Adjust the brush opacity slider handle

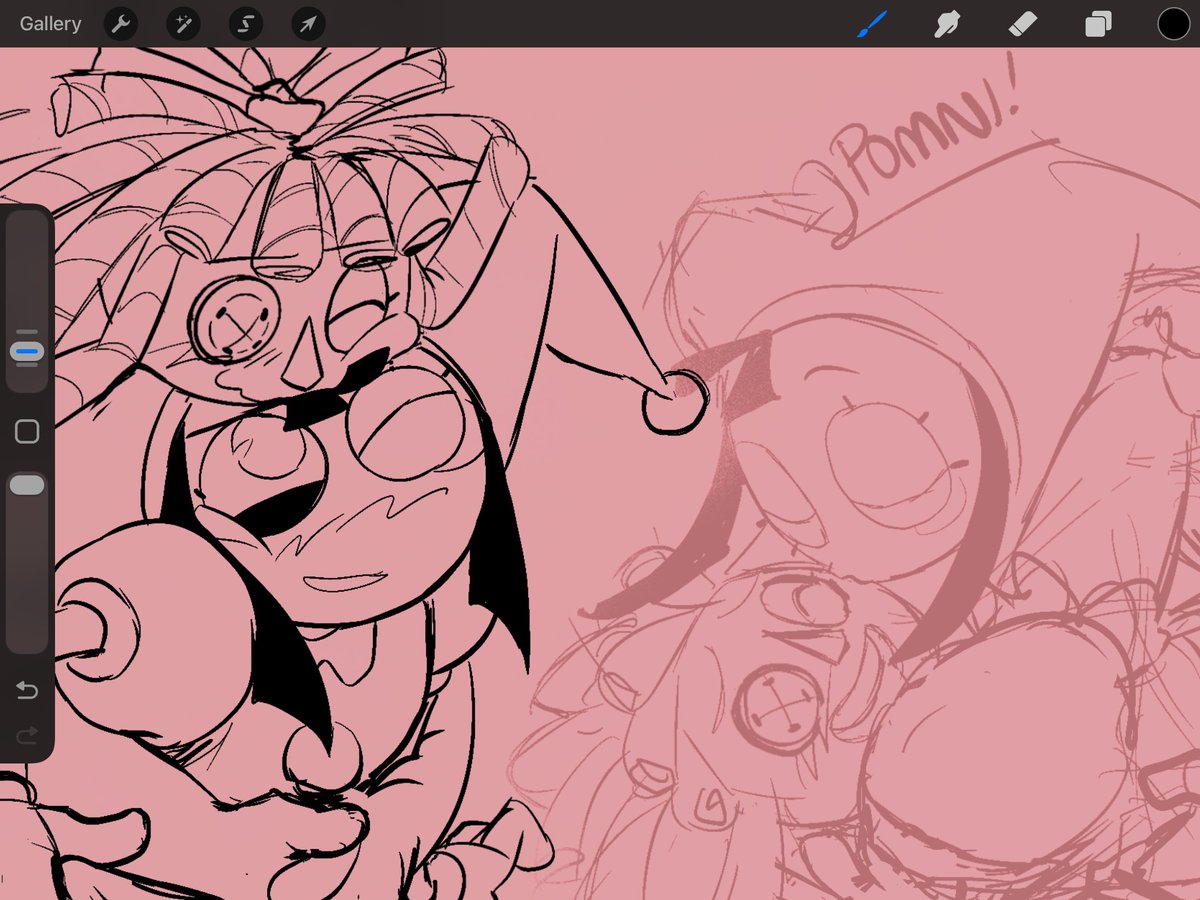(27, 485)
